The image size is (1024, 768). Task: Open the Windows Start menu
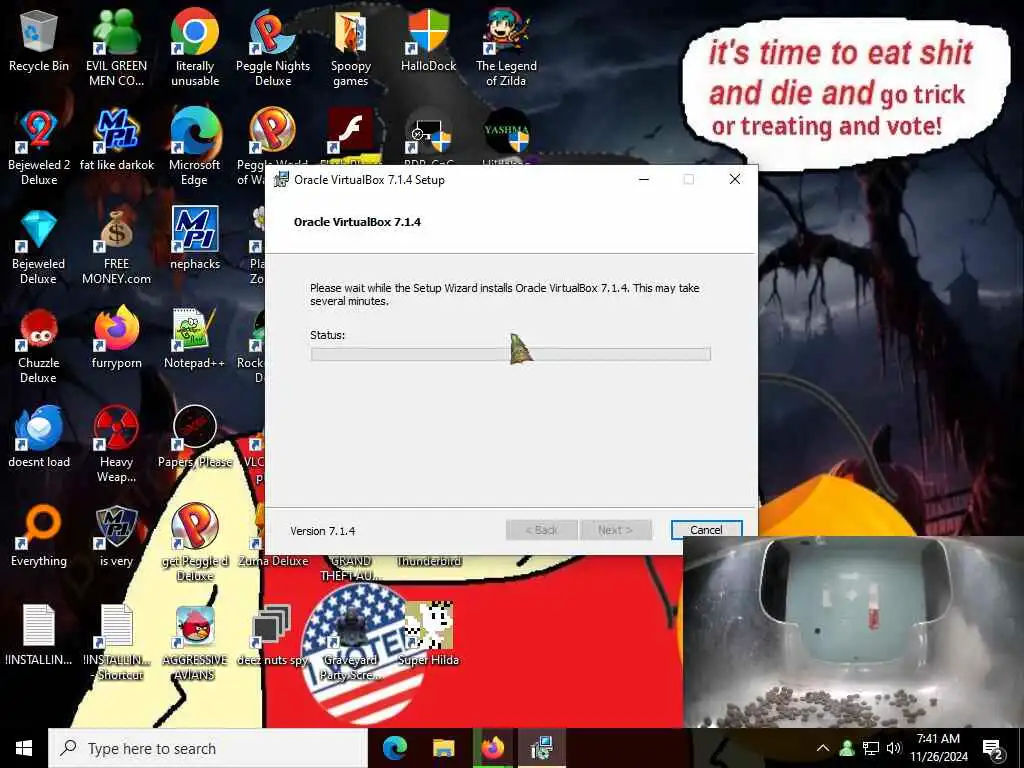[x=24, y=748]
